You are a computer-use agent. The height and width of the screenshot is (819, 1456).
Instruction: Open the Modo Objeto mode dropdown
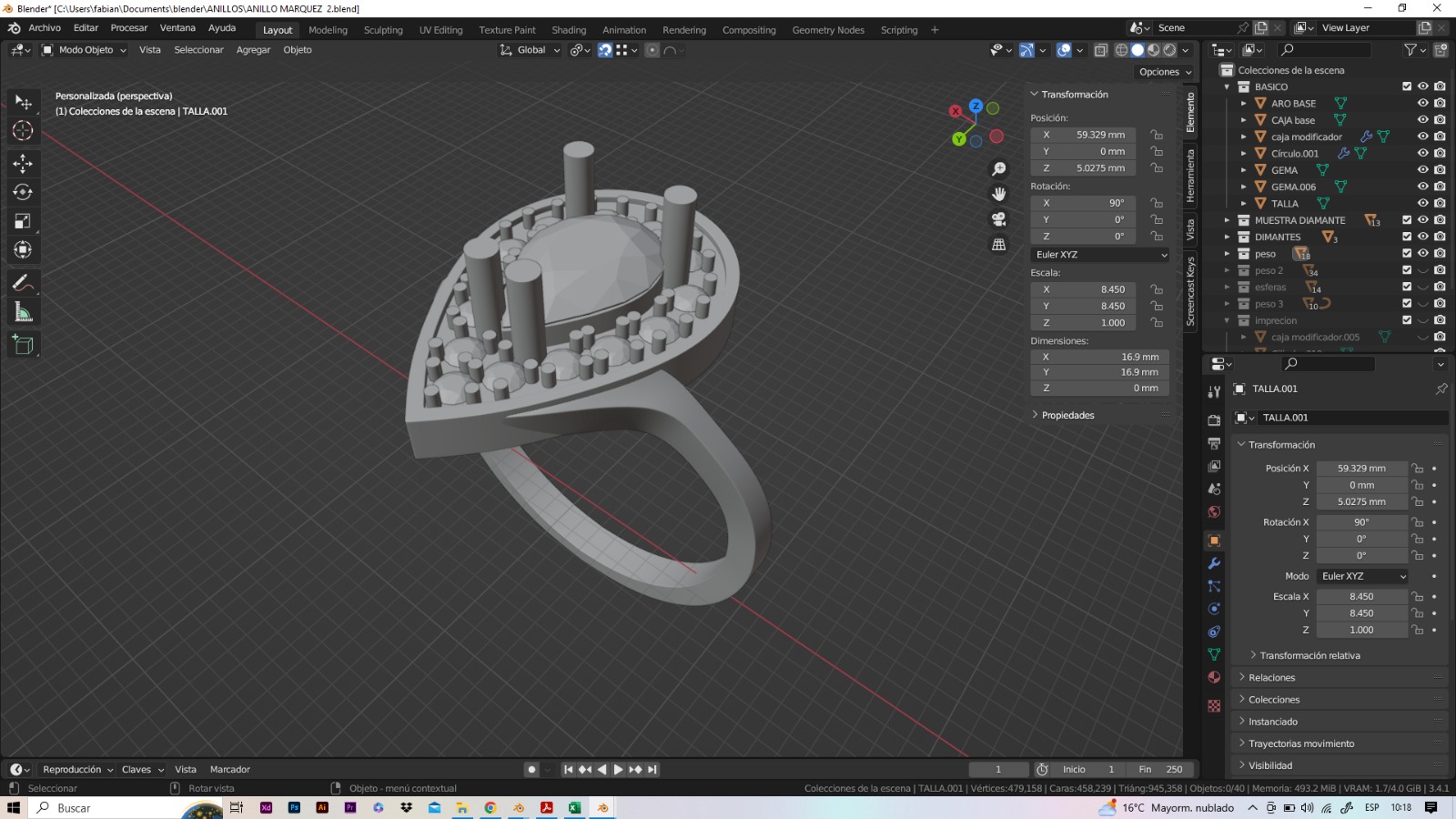click(x=85, y=50)
